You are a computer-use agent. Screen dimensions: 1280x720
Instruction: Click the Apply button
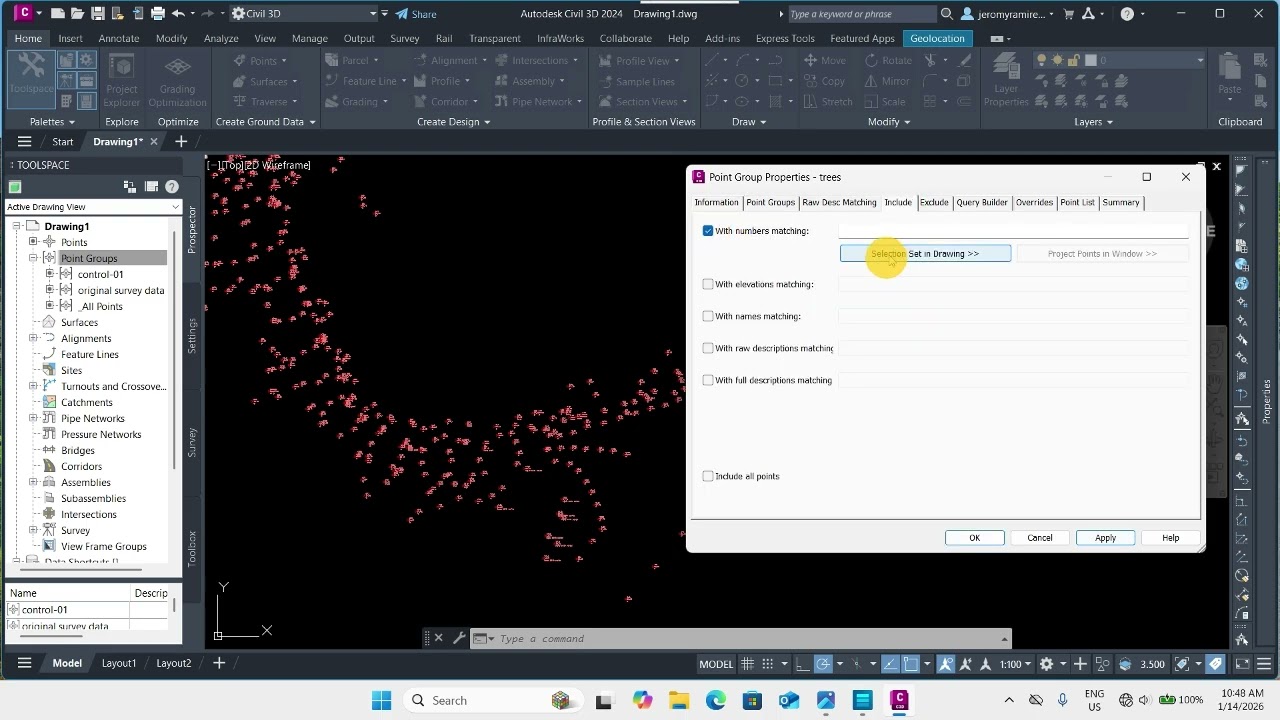pos(1105,538)
